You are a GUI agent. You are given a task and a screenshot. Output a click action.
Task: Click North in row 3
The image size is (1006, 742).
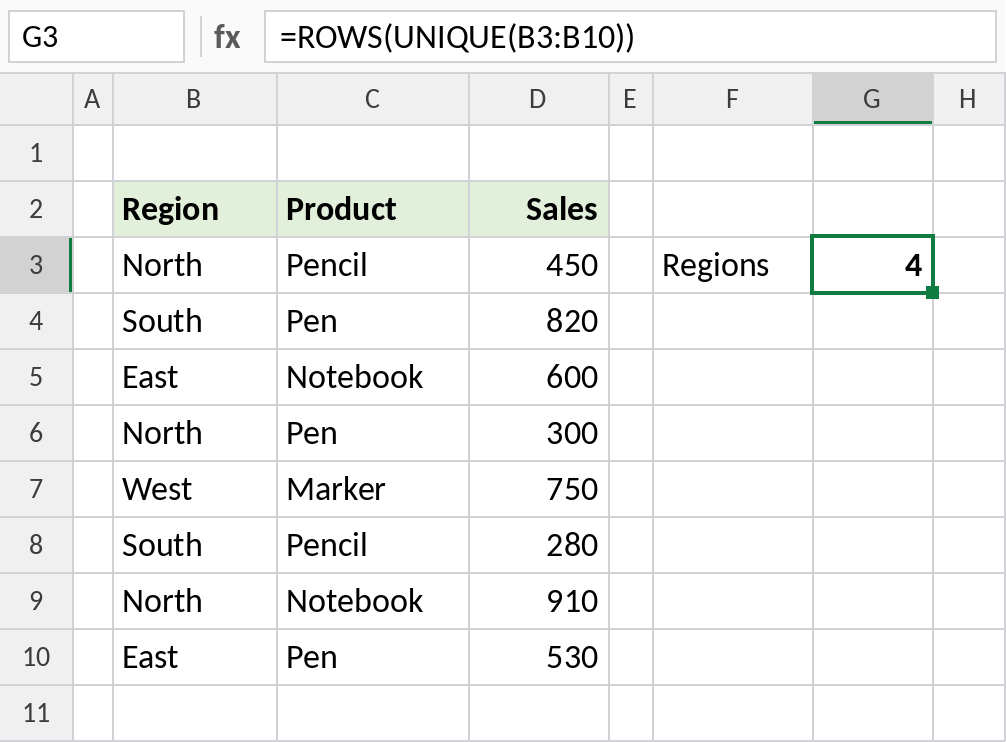pyautogui.click(x=195, y=265)
